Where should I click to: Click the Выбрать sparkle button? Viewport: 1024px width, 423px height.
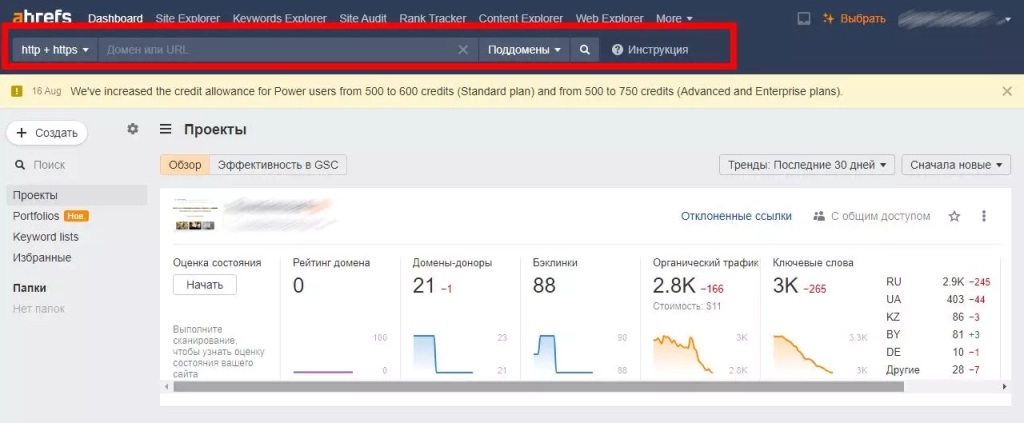coord(854,18)
